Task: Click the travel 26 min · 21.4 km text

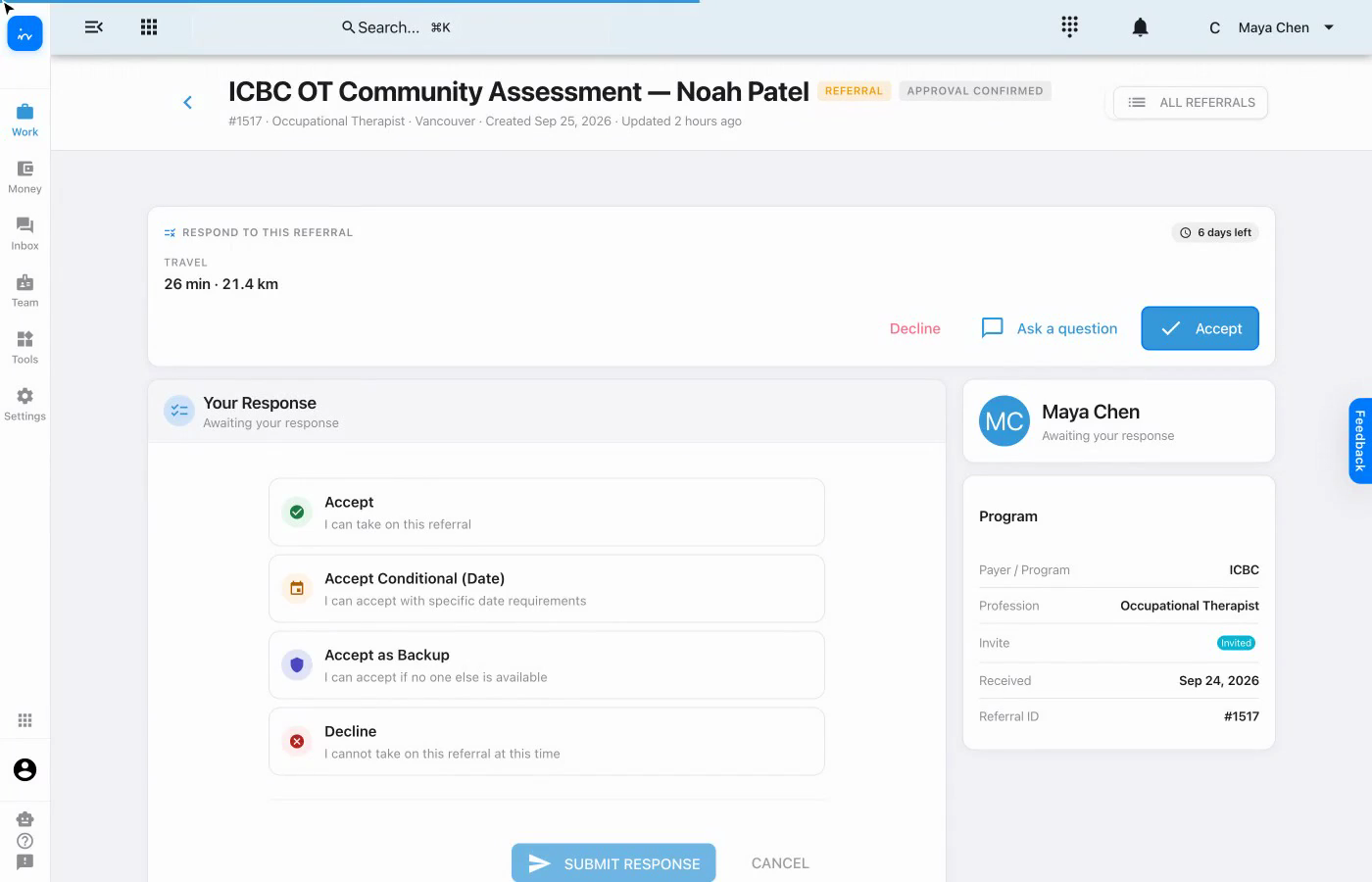Action: tap(221, 284)
